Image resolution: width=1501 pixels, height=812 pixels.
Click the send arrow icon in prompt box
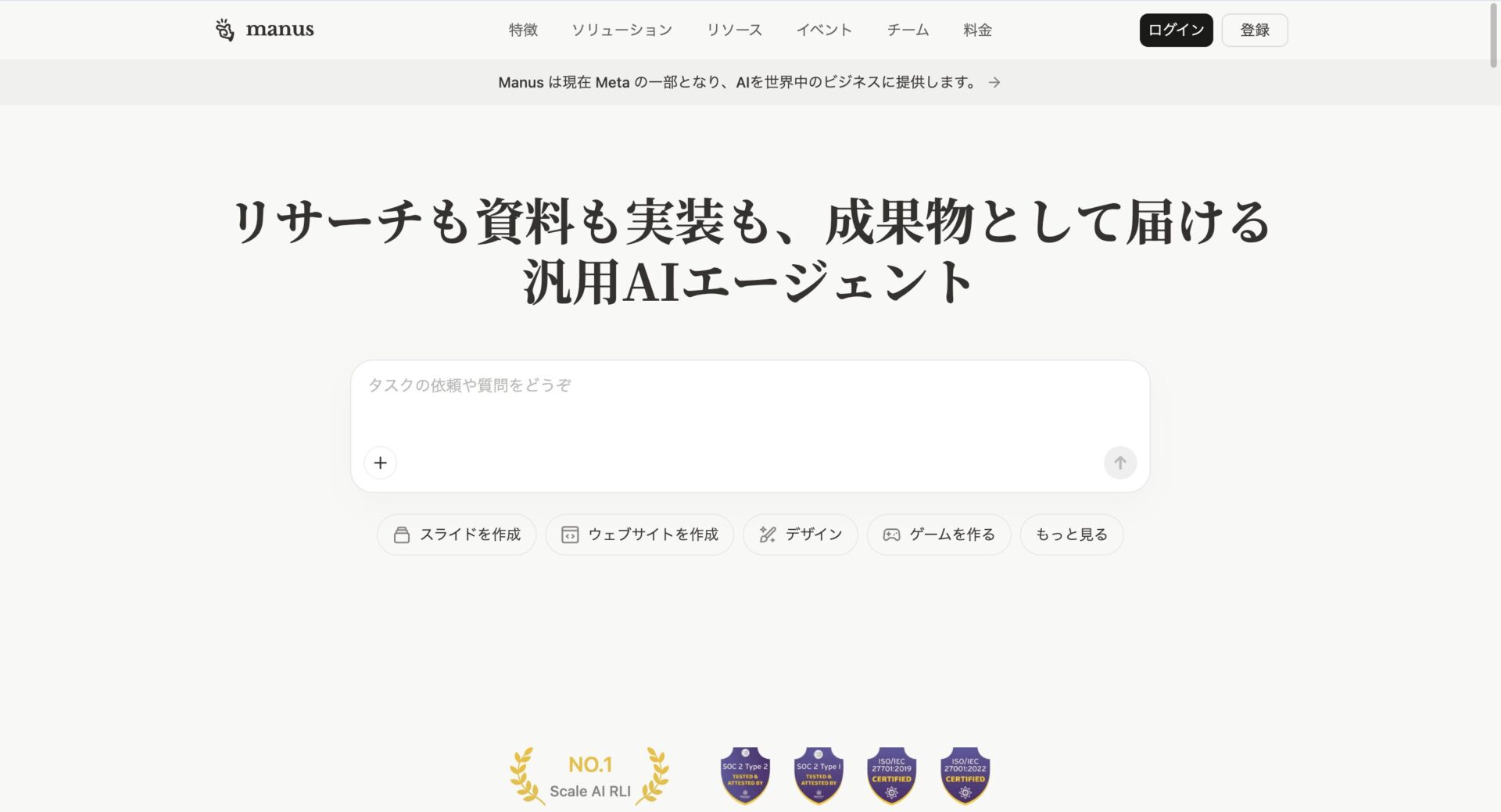pos(1120,463)
